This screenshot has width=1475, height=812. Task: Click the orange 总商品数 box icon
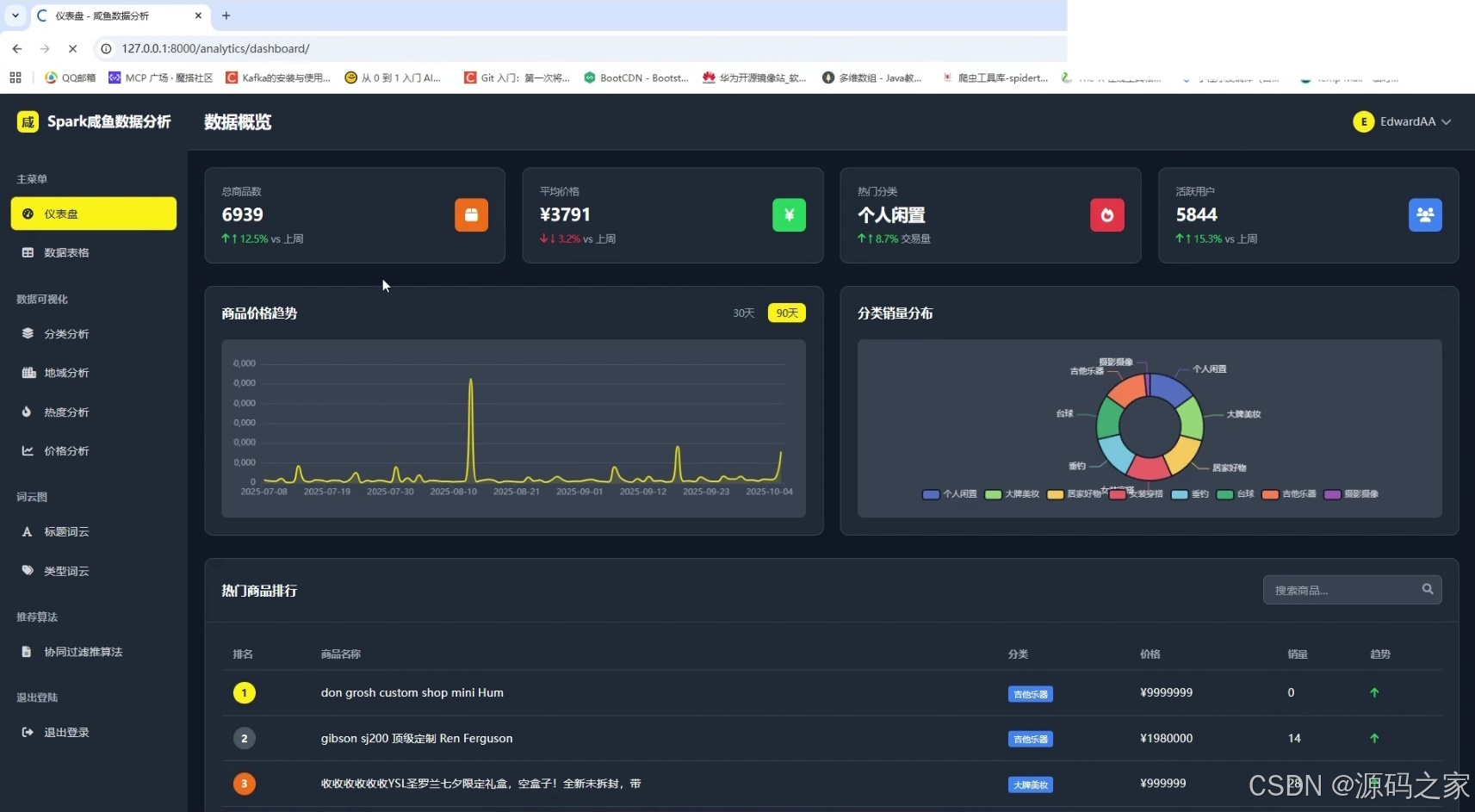pyautogui.click(x=471, y=215)
